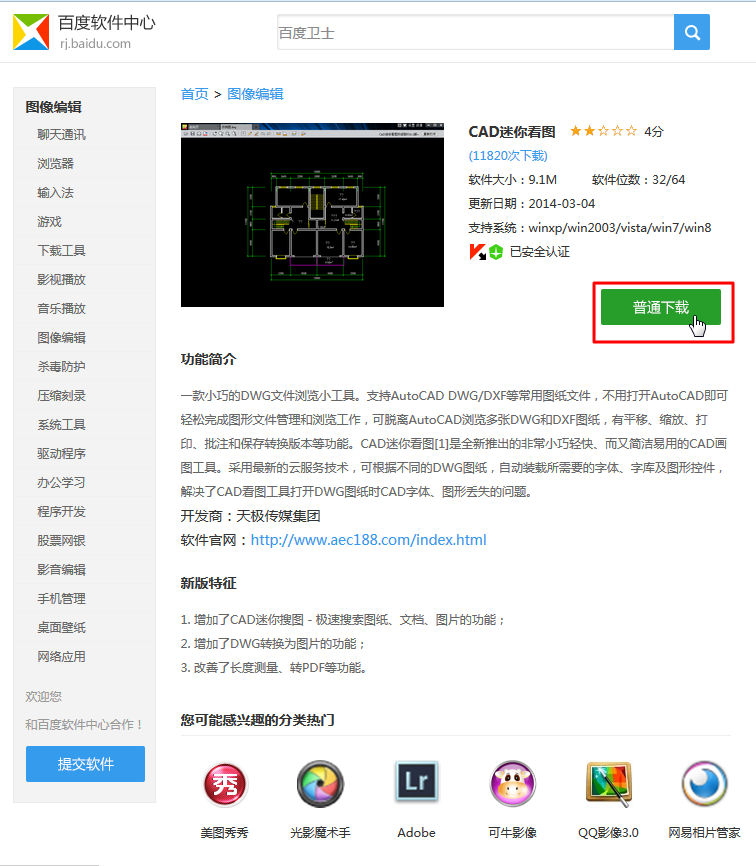Click the blue search magnifier button
Screen dimensions: 756x866
click(691, 32)
